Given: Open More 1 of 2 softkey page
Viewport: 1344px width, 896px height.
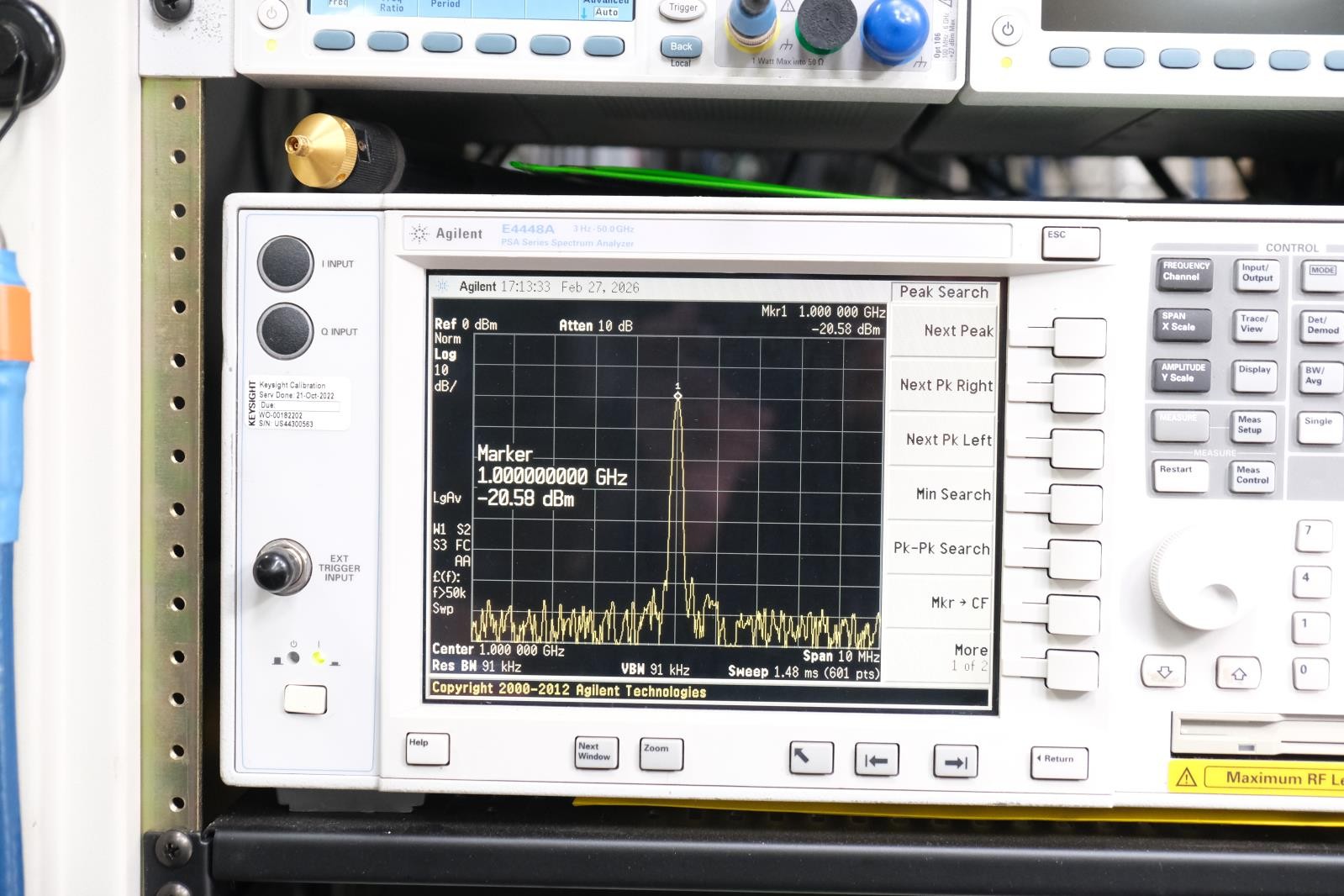Looking at the screenshot, I should (x=970, y=656).
